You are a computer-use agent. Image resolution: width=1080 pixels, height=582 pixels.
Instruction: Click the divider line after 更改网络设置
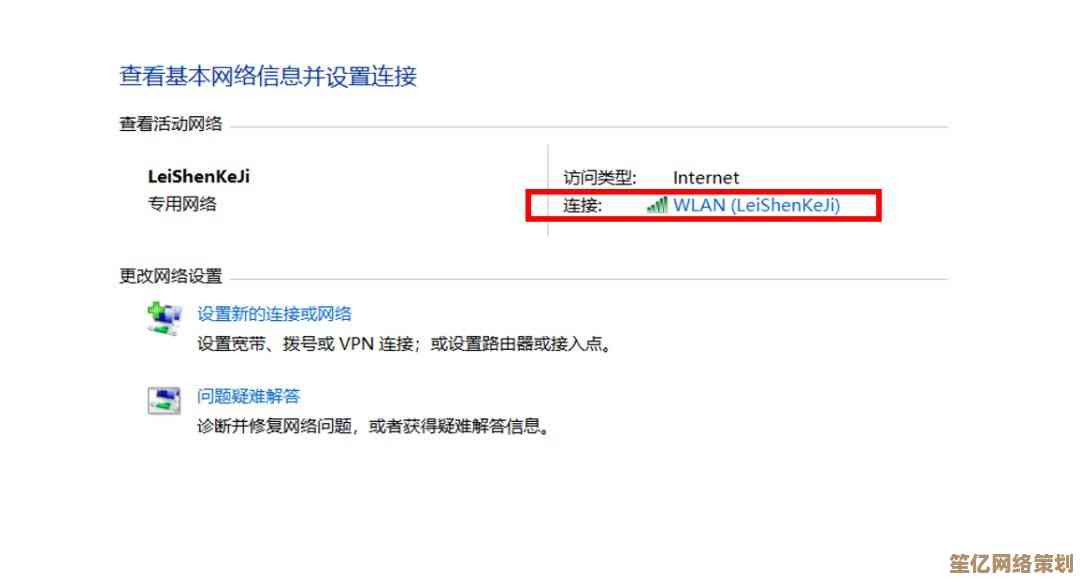(x=590, y=279)
